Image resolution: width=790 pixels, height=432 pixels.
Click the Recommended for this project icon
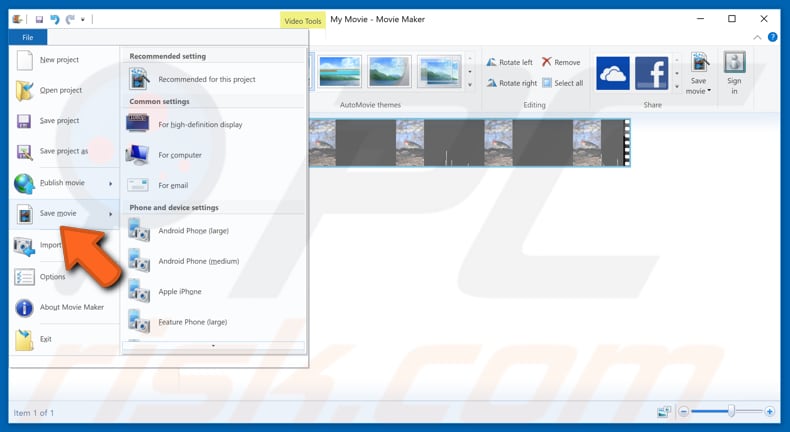pyautogui.click(x=139, y=80)
